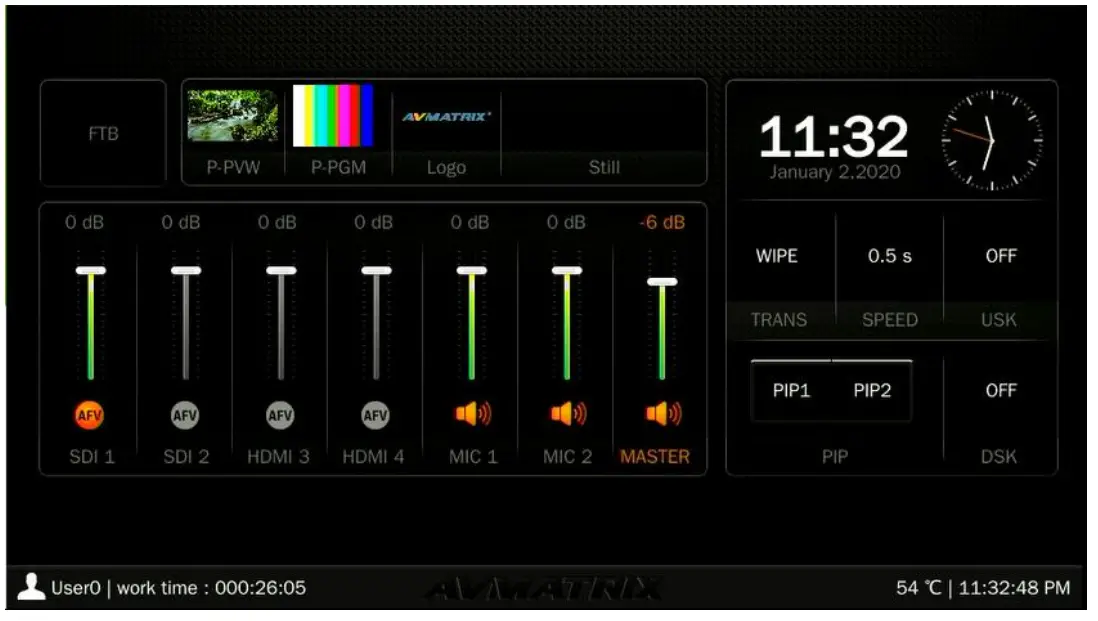
Task: Enable AFV on the SDI 2 channel
Action: (183, 414)
